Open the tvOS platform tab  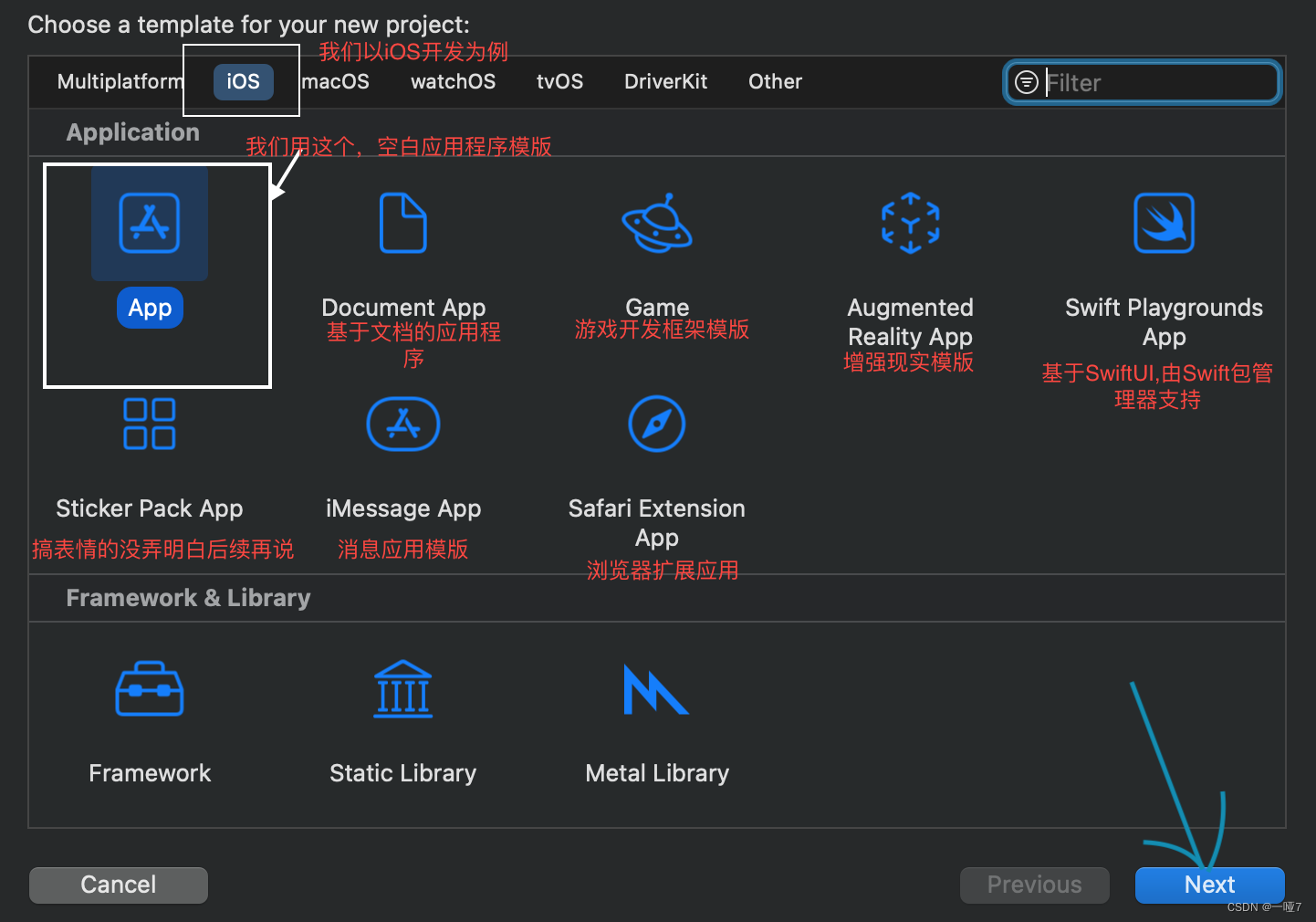tap(560, 81)
